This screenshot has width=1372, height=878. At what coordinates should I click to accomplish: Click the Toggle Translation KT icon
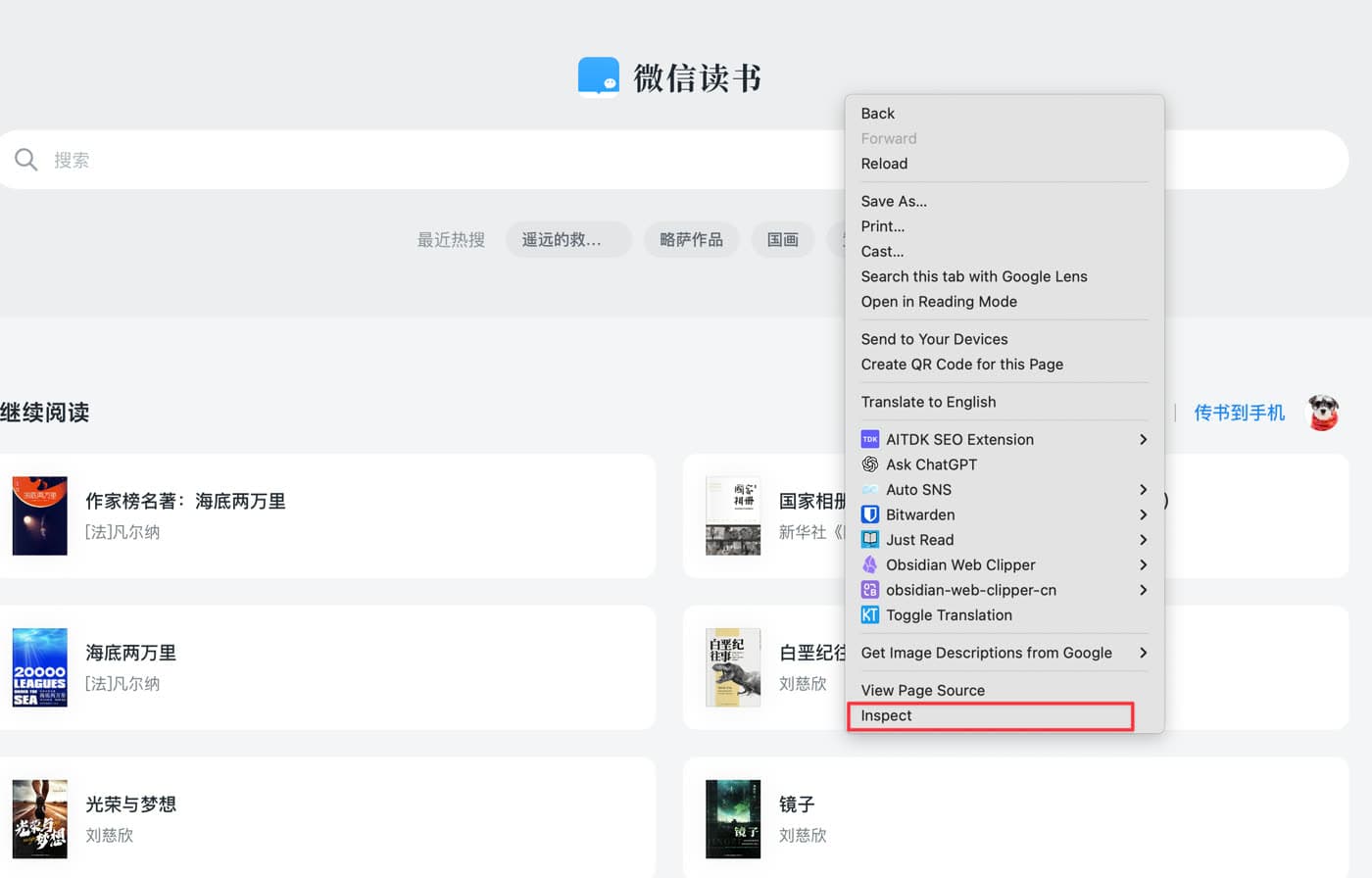coord(869,615)
